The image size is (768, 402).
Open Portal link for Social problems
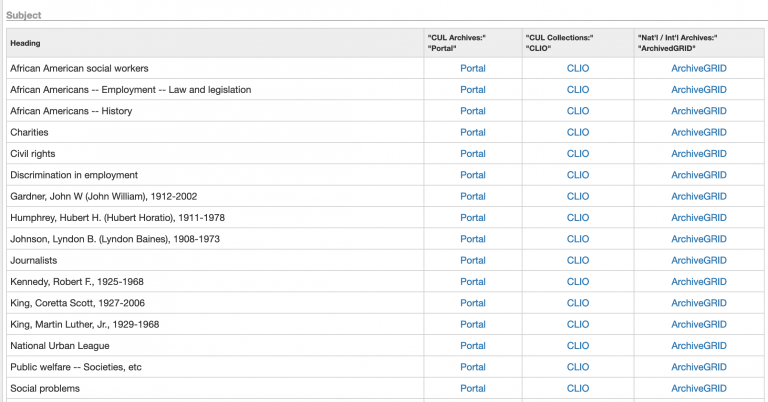[x=473, y=388]
